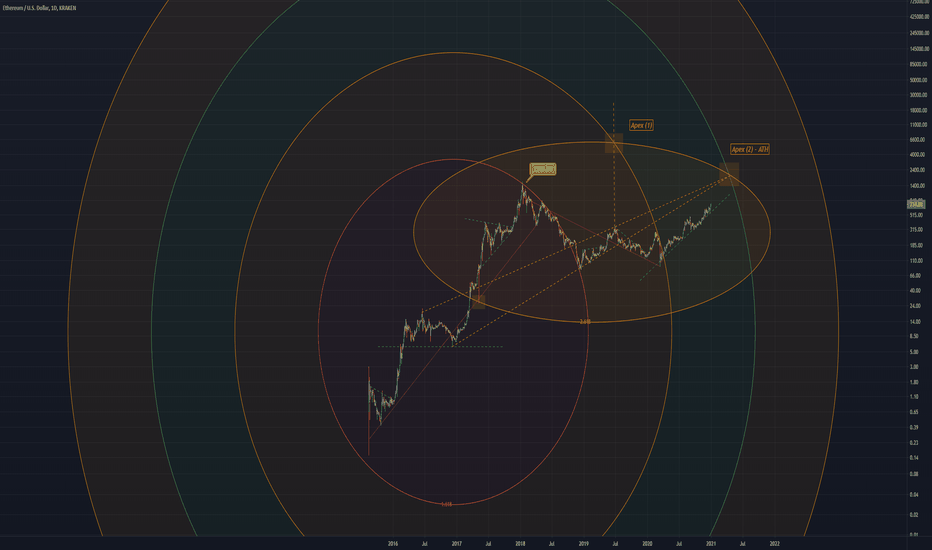The width and height of the screenshot is (932, 550).
Task: Click the highlighted current price tag on the price axis
Action: tap(916, 204)
